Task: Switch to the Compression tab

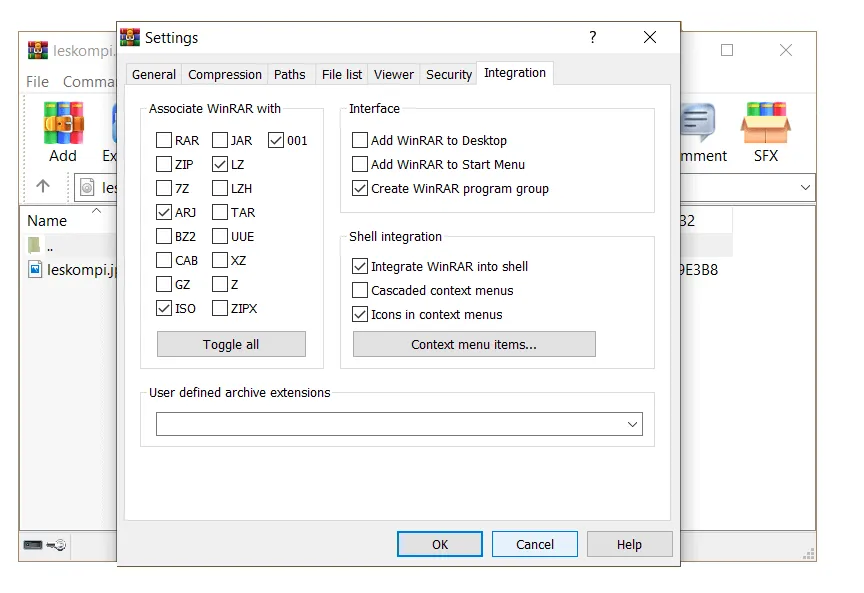Action: pos(225,74)
